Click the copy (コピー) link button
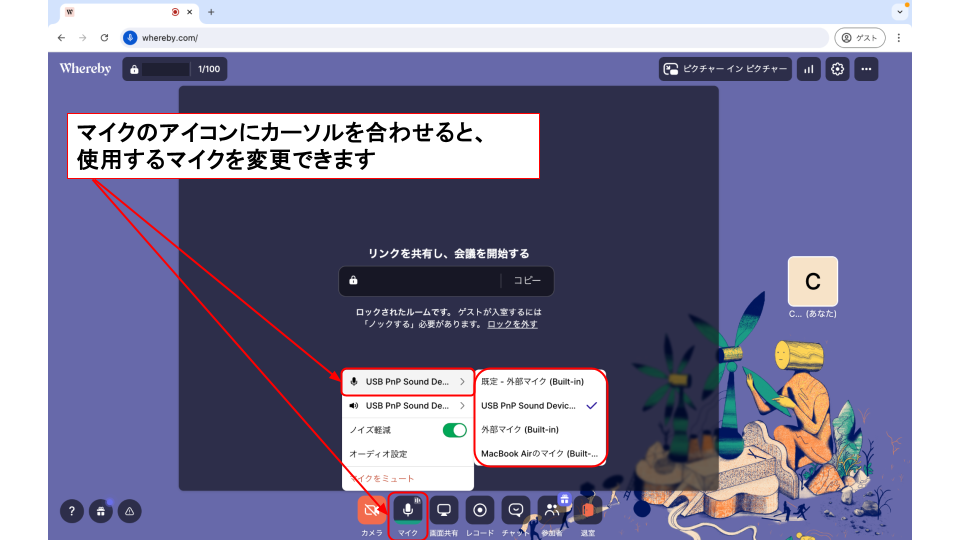This screenshot has width=960, height=540. (x=527, y=281)
